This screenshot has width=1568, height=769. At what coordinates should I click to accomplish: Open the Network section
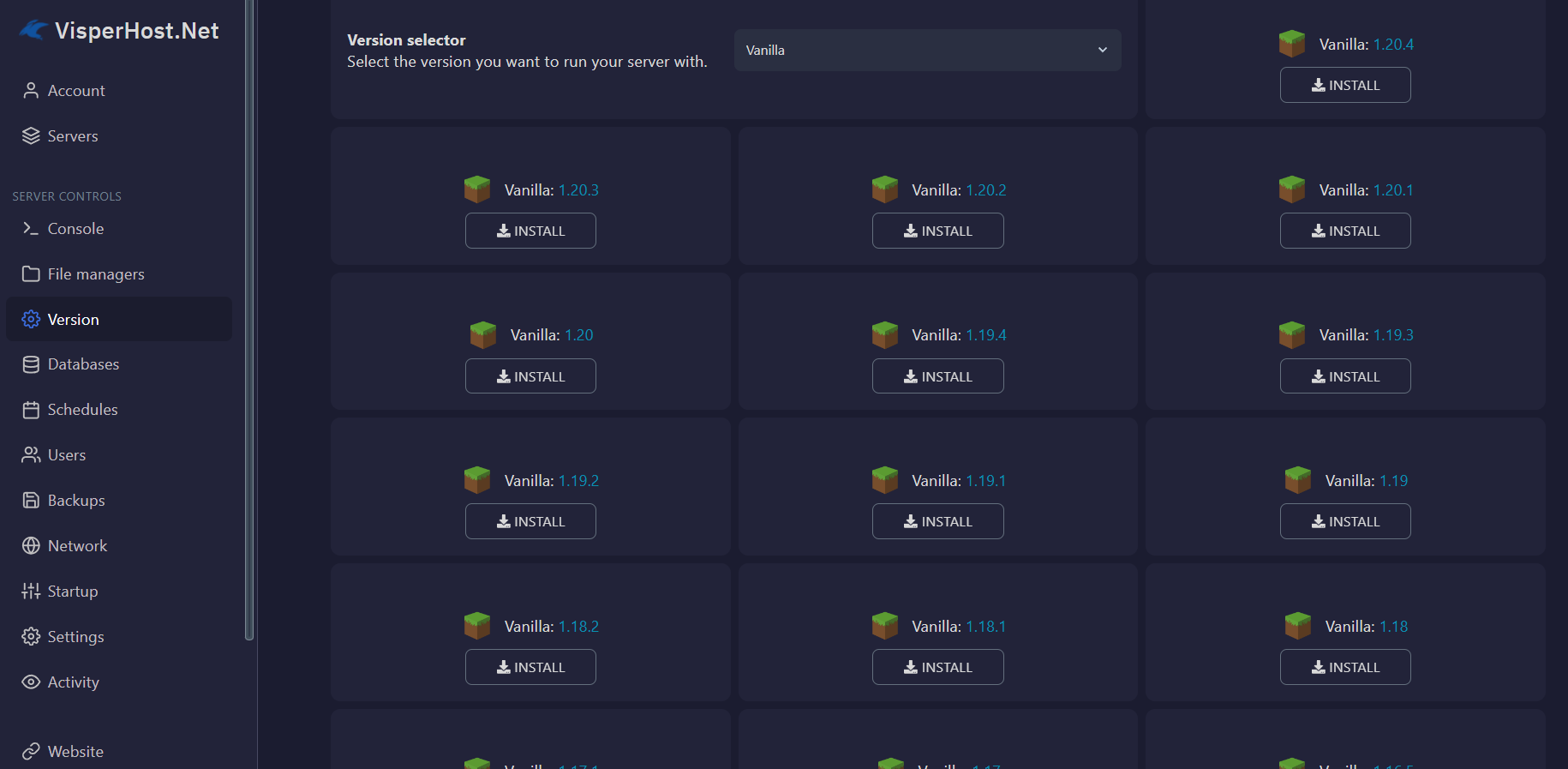[119, 546]
